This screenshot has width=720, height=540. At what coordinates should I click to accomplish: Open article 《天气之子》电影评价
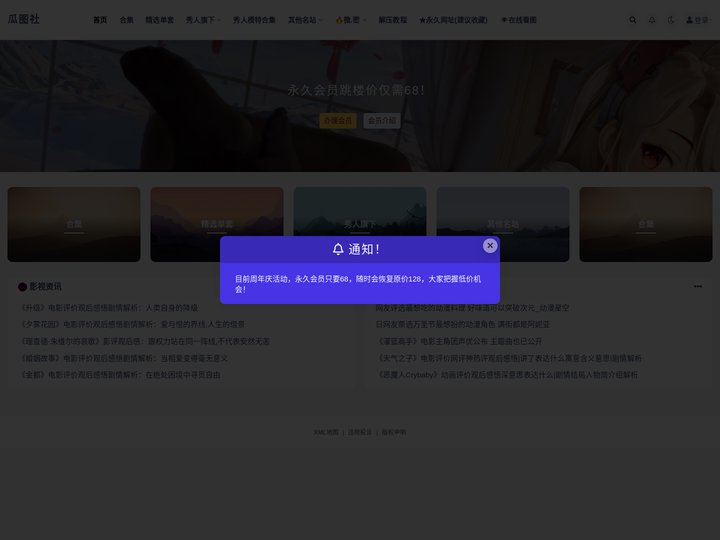509,358
